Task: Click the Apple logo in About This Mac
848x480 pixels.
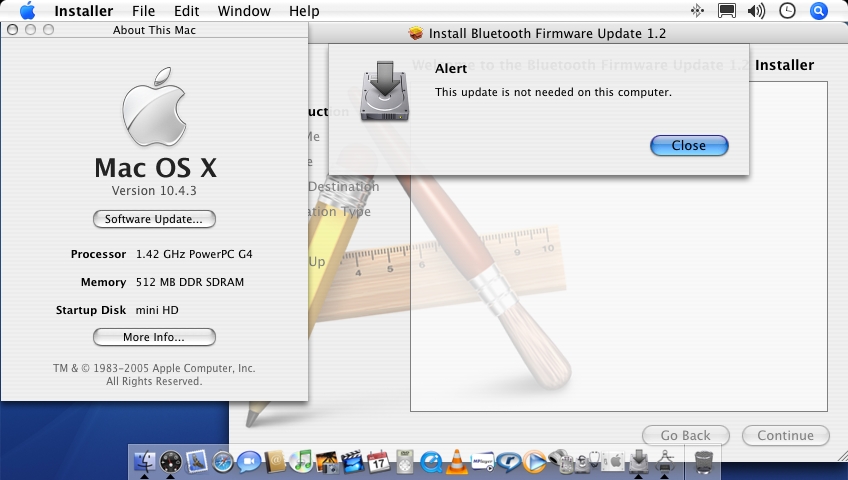Action: tap(155, 106)
